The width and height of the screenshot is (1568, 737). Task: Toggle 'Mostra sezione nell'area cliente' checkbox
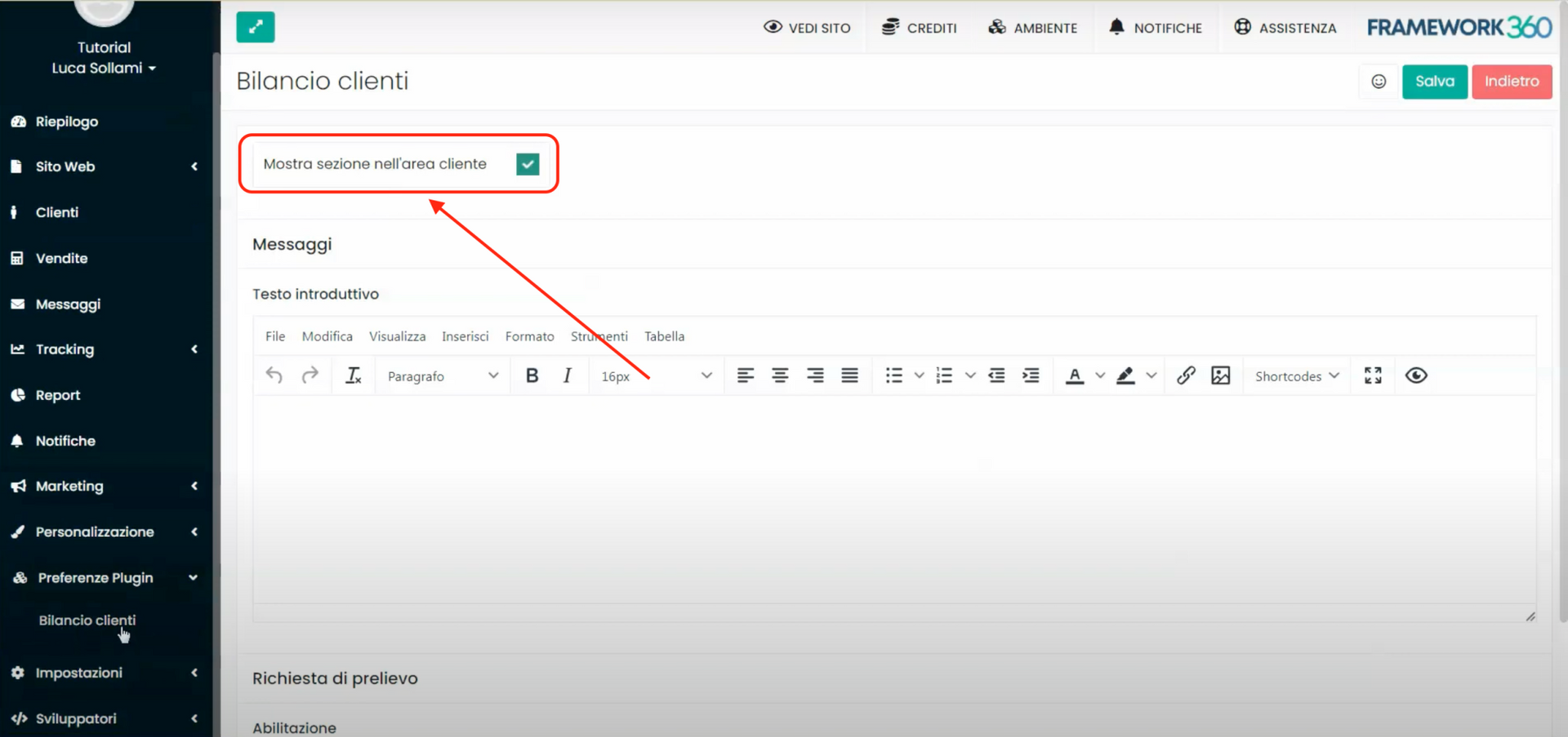point(528,163)
